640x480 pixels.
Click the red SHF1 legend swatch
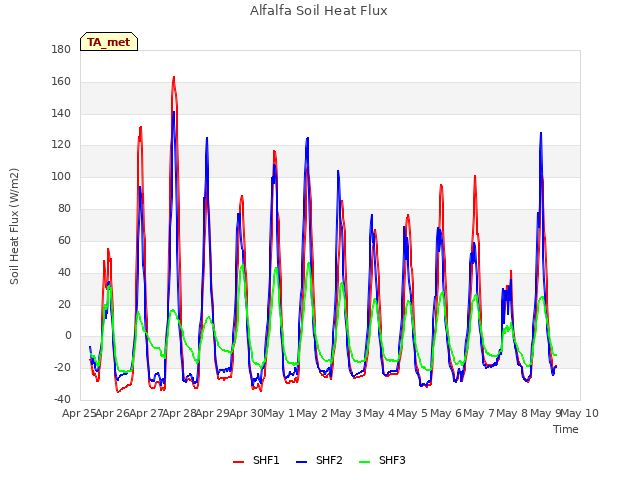coord(238,462)
